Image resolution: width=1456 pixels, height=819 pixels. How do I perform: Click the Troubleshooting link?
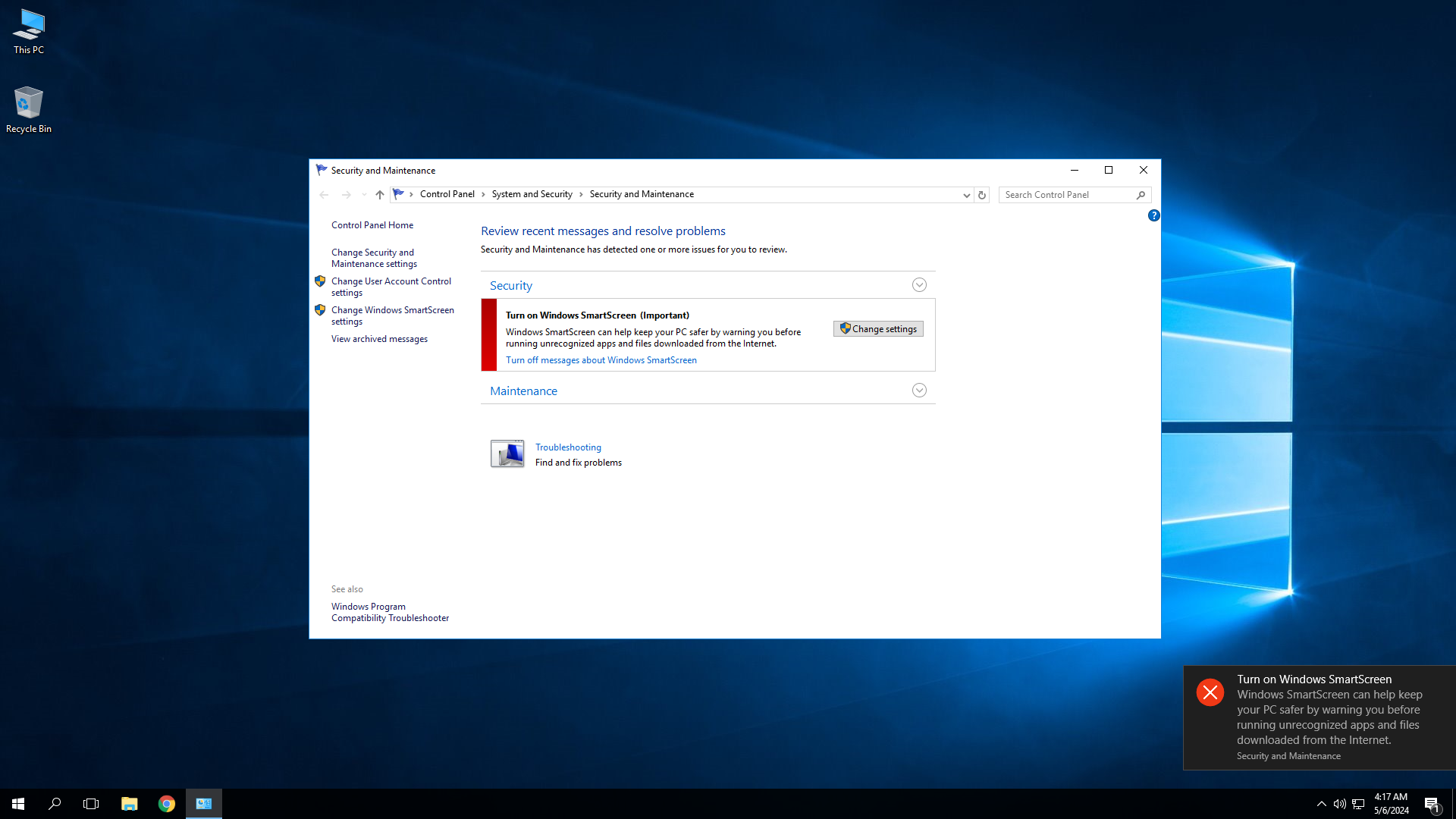click(568, 447)
